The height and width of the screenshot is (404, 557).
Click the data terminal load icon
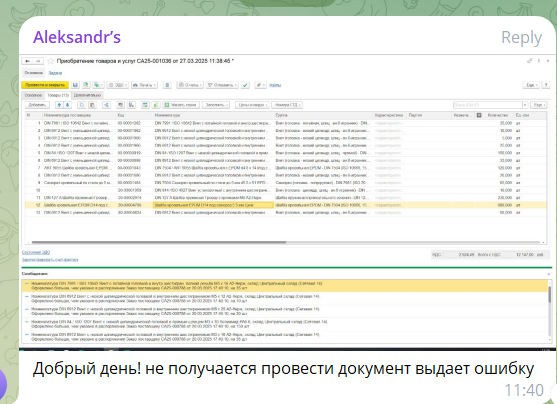coord(131,105)
